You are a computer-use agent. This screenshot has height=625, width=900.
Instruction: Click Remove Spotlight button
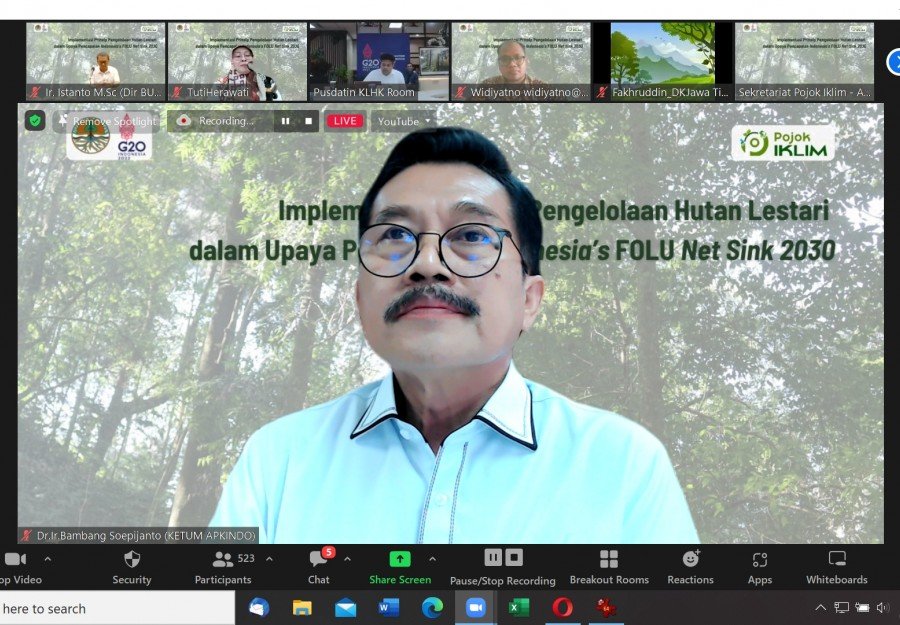(x=110, y=121)
